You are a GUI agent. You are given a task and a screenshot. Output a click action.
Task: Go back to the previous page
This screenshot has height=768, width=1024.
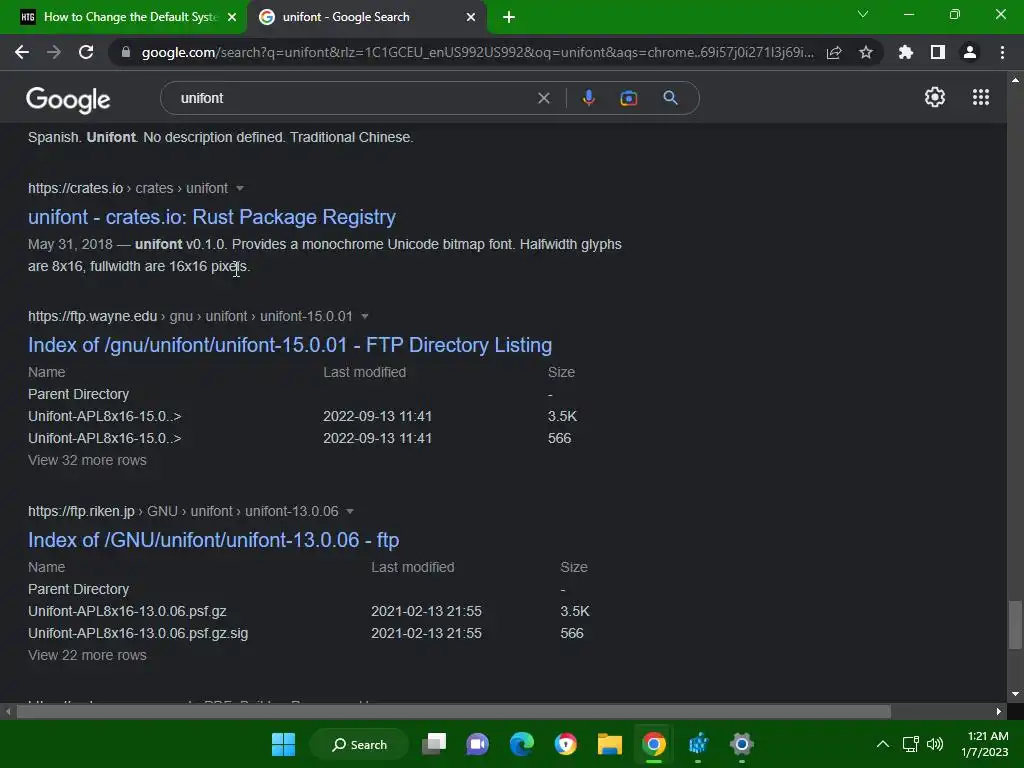point(22,52)
